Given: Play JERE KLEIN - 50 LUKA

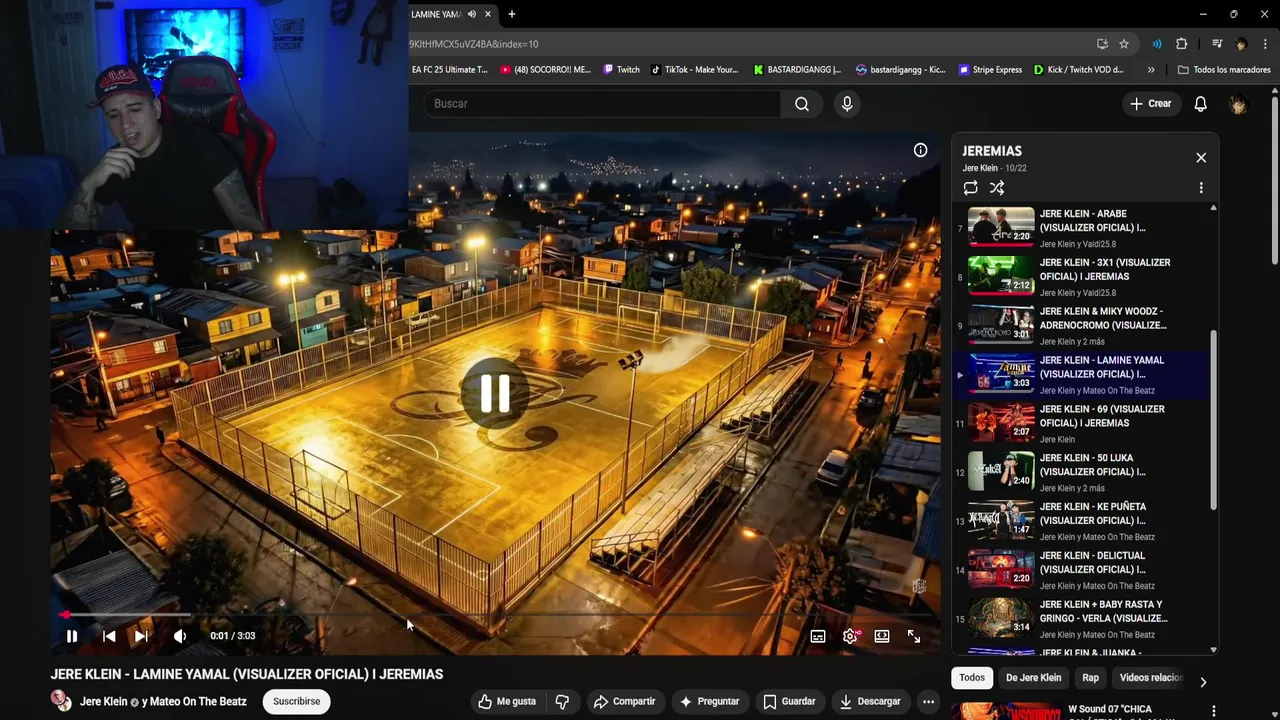Looking at the screenshot, I should pos(1082,473).
